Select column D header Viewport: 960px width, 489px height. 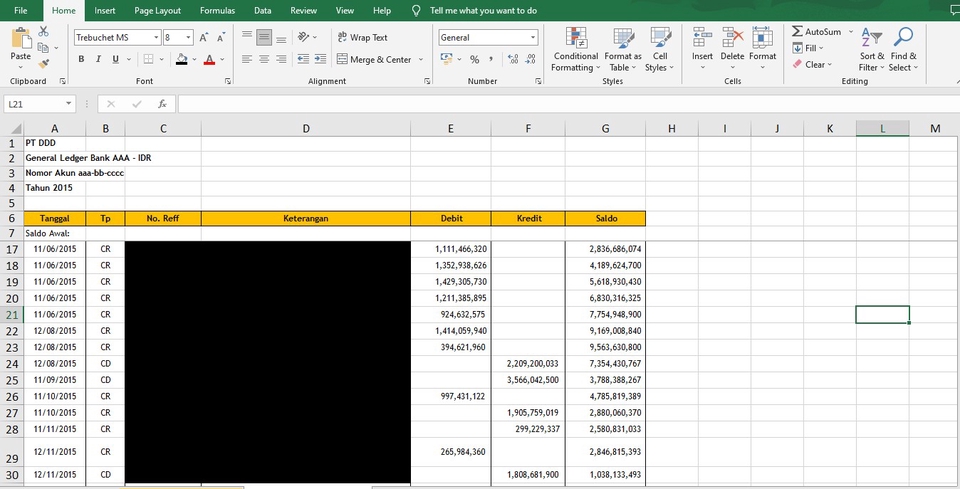306,129
